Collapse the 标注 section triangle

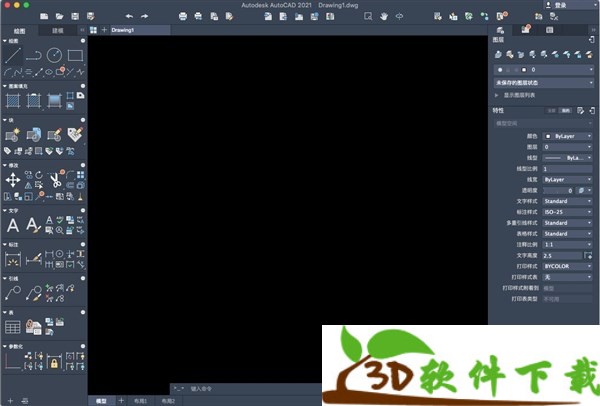point(5,245)
